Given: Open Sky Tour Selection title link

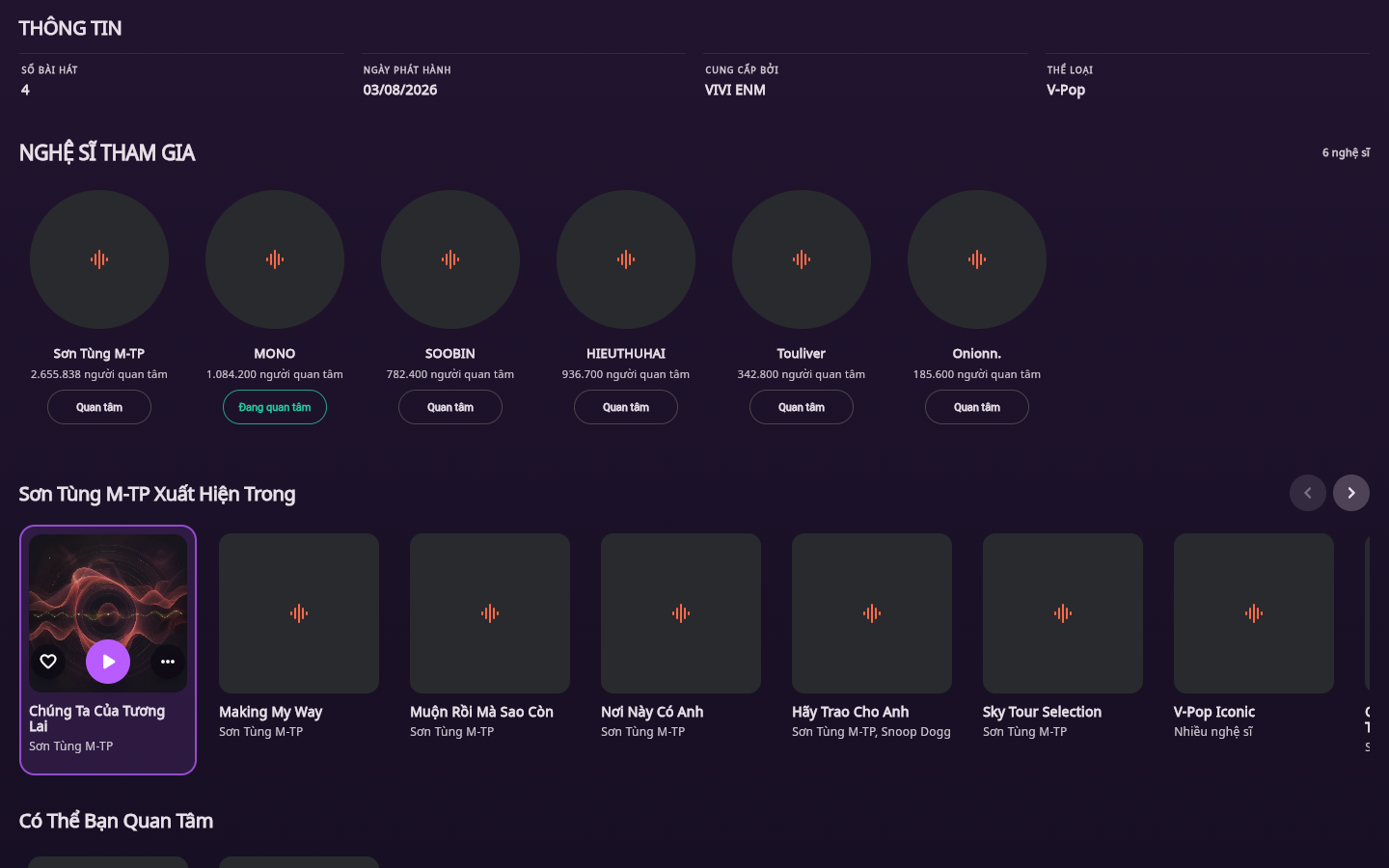Looking at the screenshot, I should coord(1042,712).
